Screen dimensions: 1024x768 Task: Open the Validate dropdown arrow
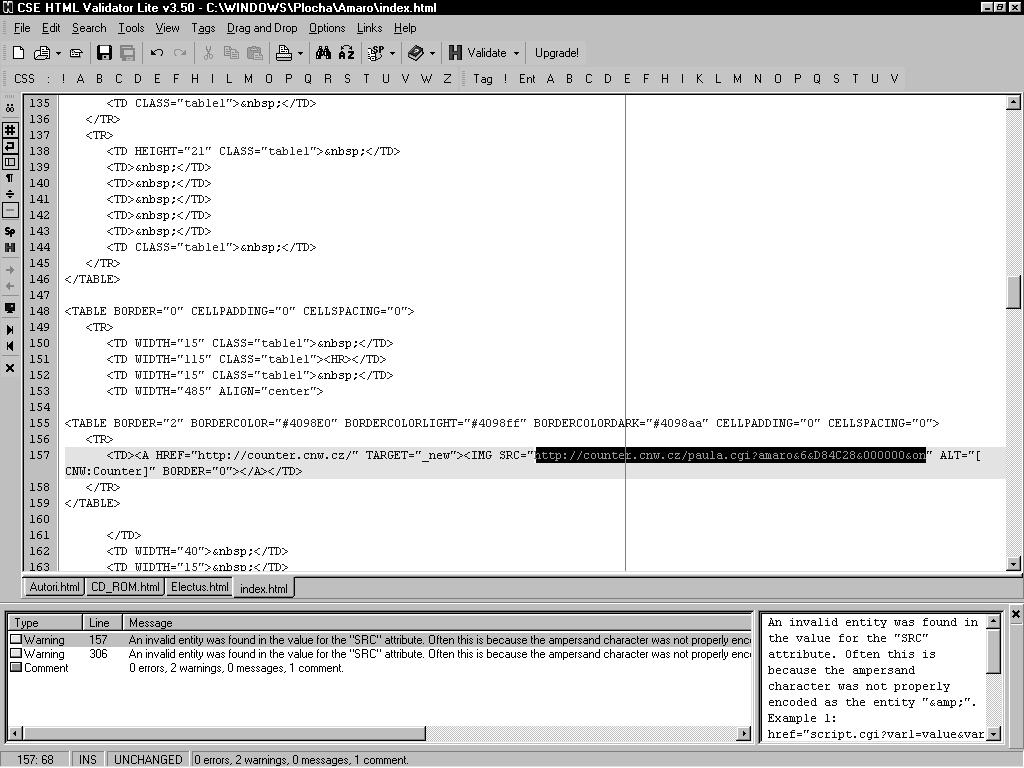(x=516, y=53)
